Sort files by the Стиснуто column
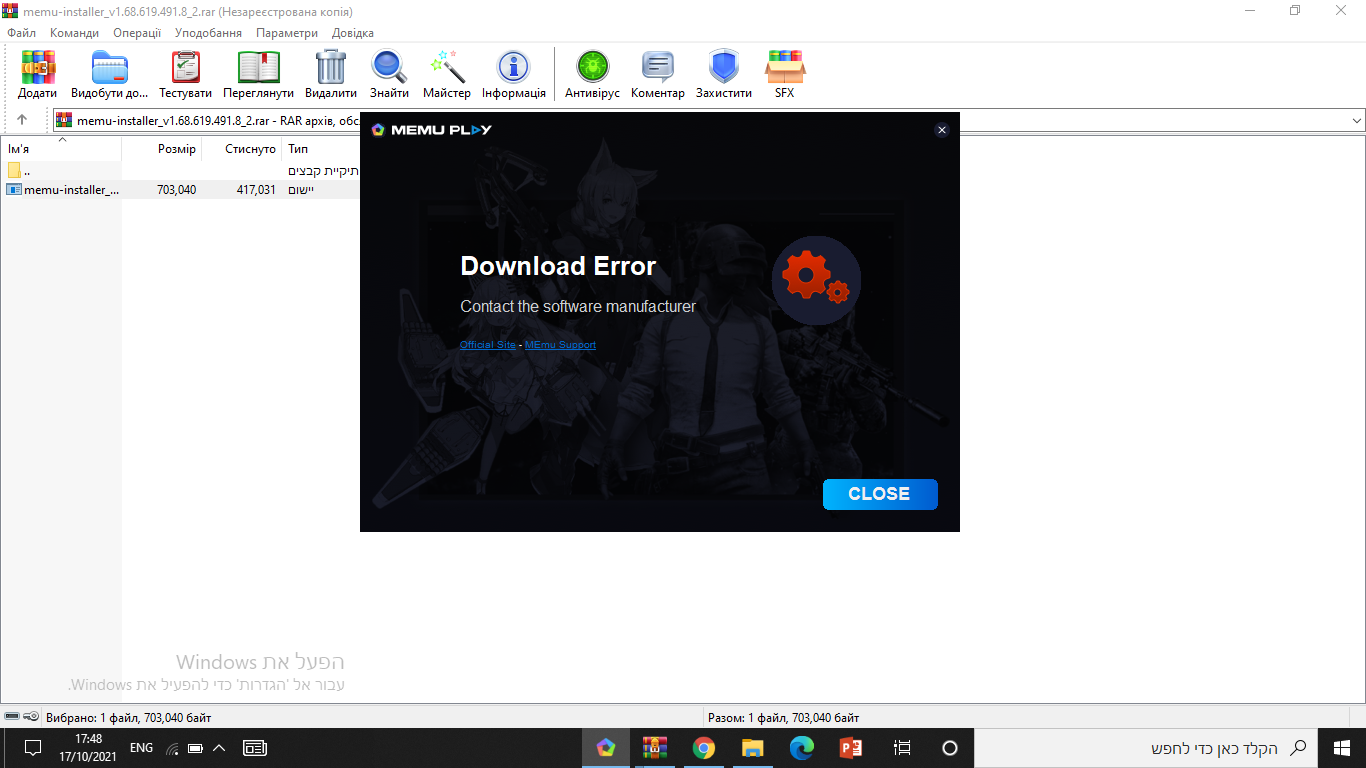The image size is (1366, 768). pyautogui.click(x=242, y=149)
